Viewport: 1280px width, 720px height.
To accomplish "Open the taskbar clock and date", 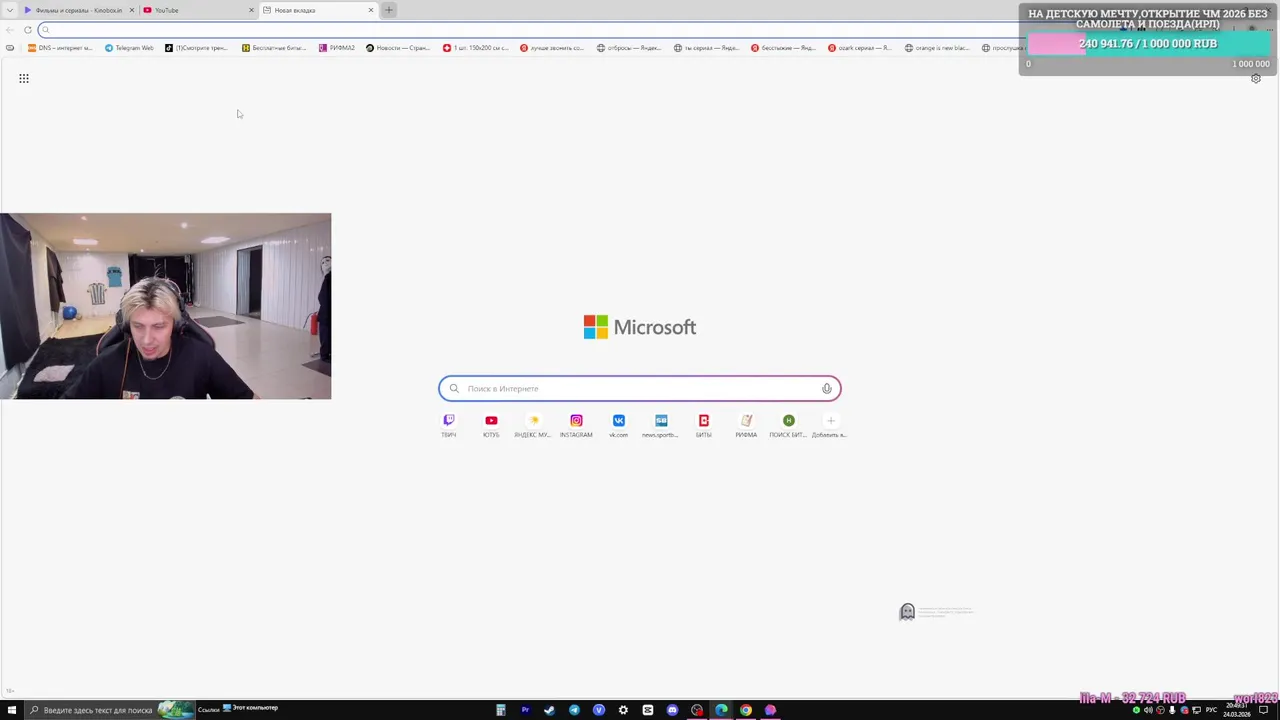I will tap(1237, 710).
